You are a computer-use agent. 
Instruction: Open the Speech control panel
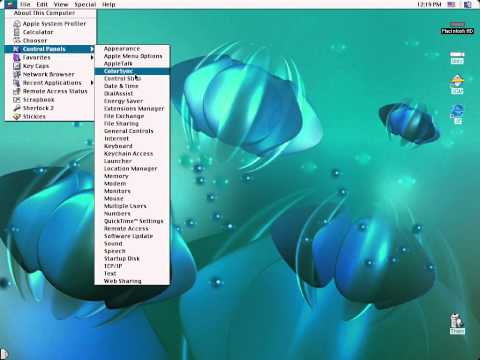click(x=132, y=251)
